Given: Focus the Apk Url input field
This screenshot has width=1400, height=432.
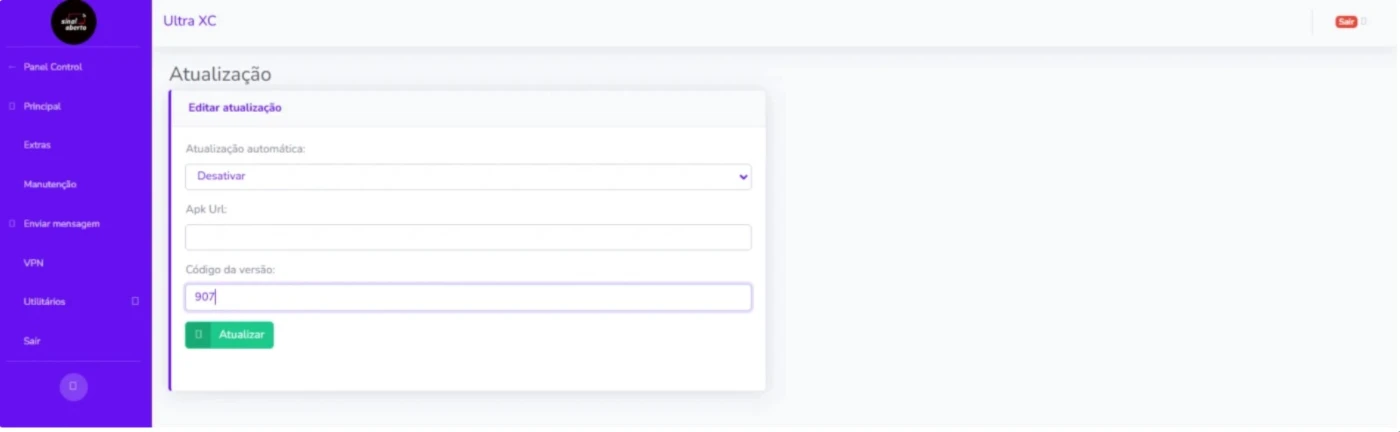Looking at the screenshot, I should point(468,237).
